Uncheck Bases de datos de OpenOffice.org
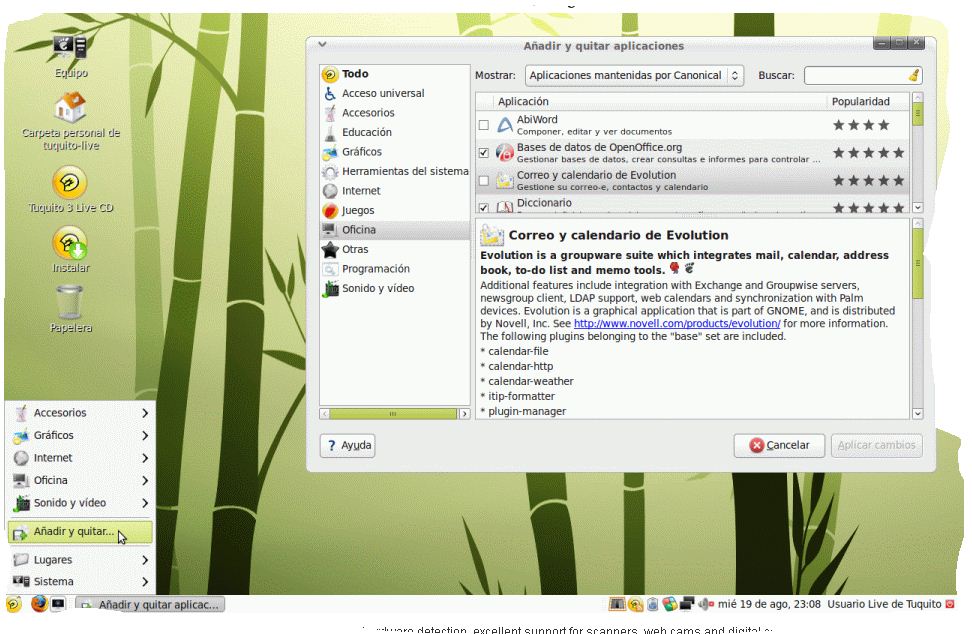The image size is (972, 634). [484, 152]
